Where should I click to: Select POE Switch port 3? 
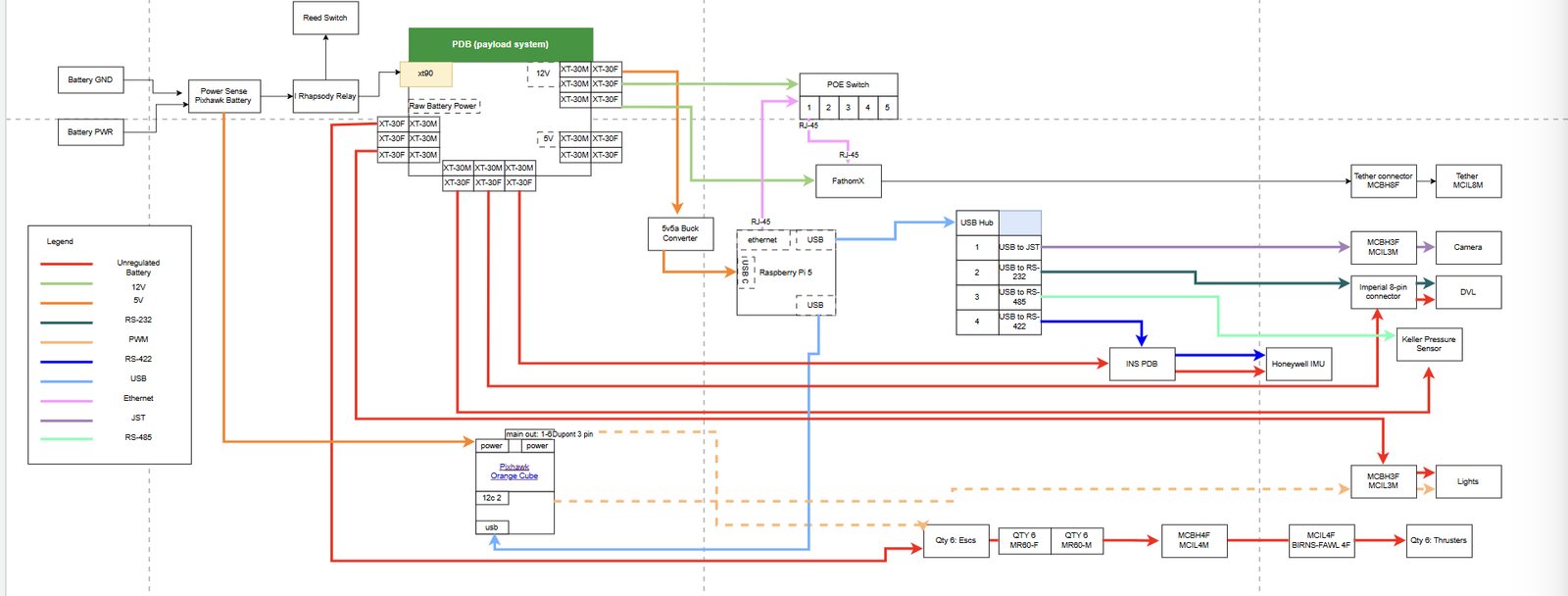pos(849,108)
